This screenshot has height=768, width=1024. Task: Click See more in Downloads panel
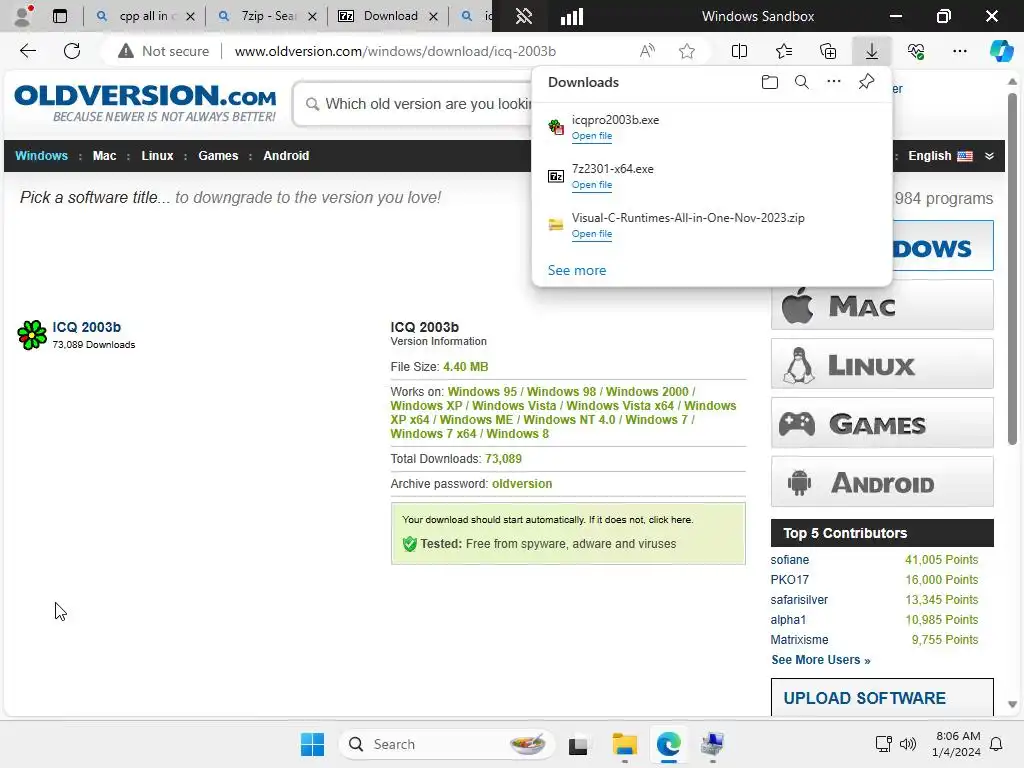(x=577, y=270)
